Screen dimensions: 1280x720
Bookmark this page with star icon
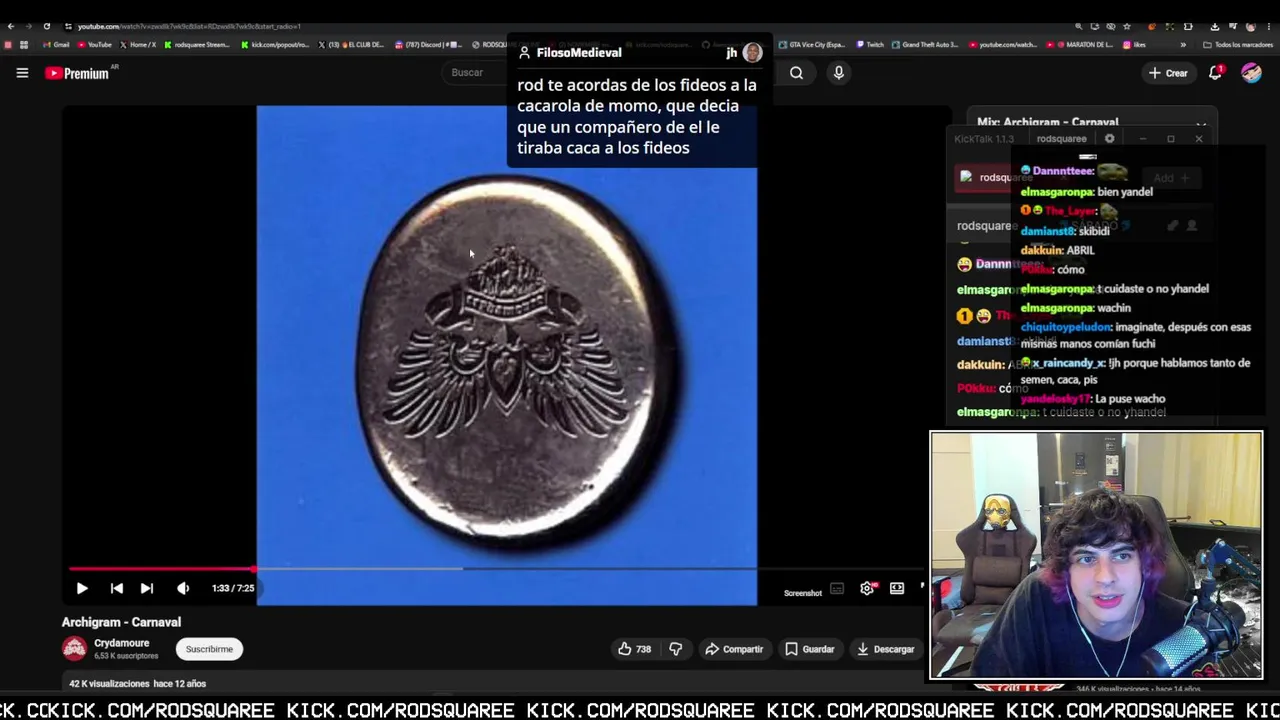(1127, 26)
